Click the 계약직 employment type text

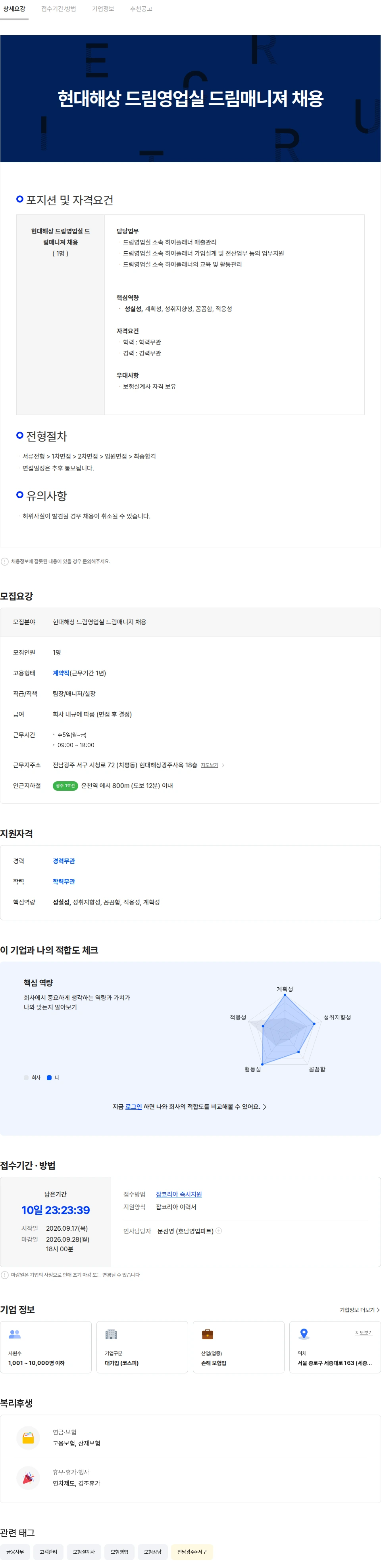[x=61, y=673]
